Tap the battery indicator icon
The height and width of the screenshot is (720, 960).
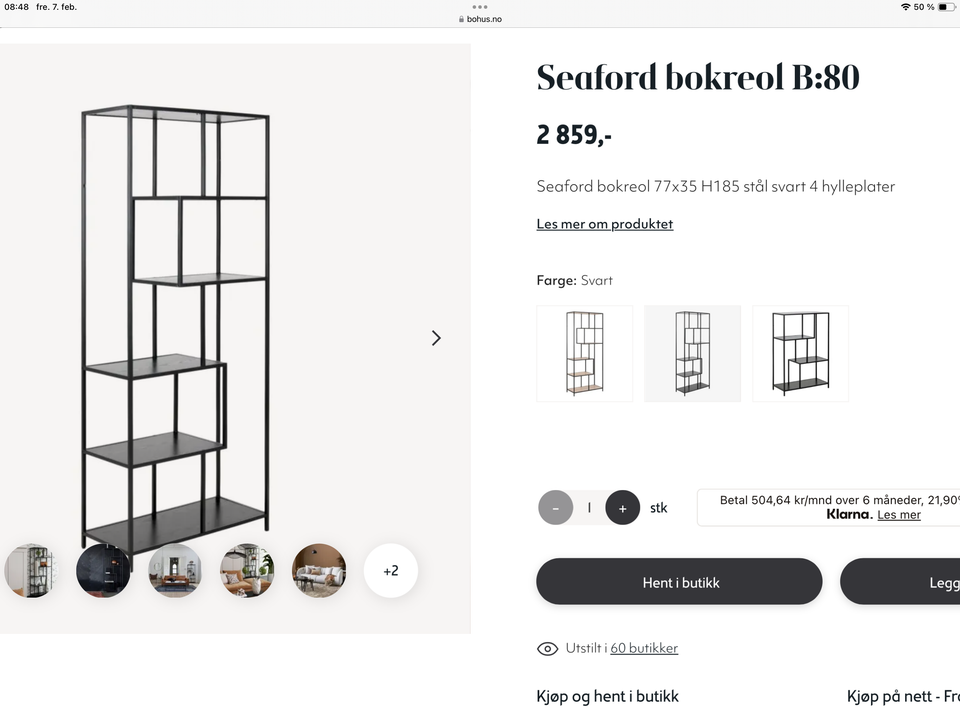(945, 7)
